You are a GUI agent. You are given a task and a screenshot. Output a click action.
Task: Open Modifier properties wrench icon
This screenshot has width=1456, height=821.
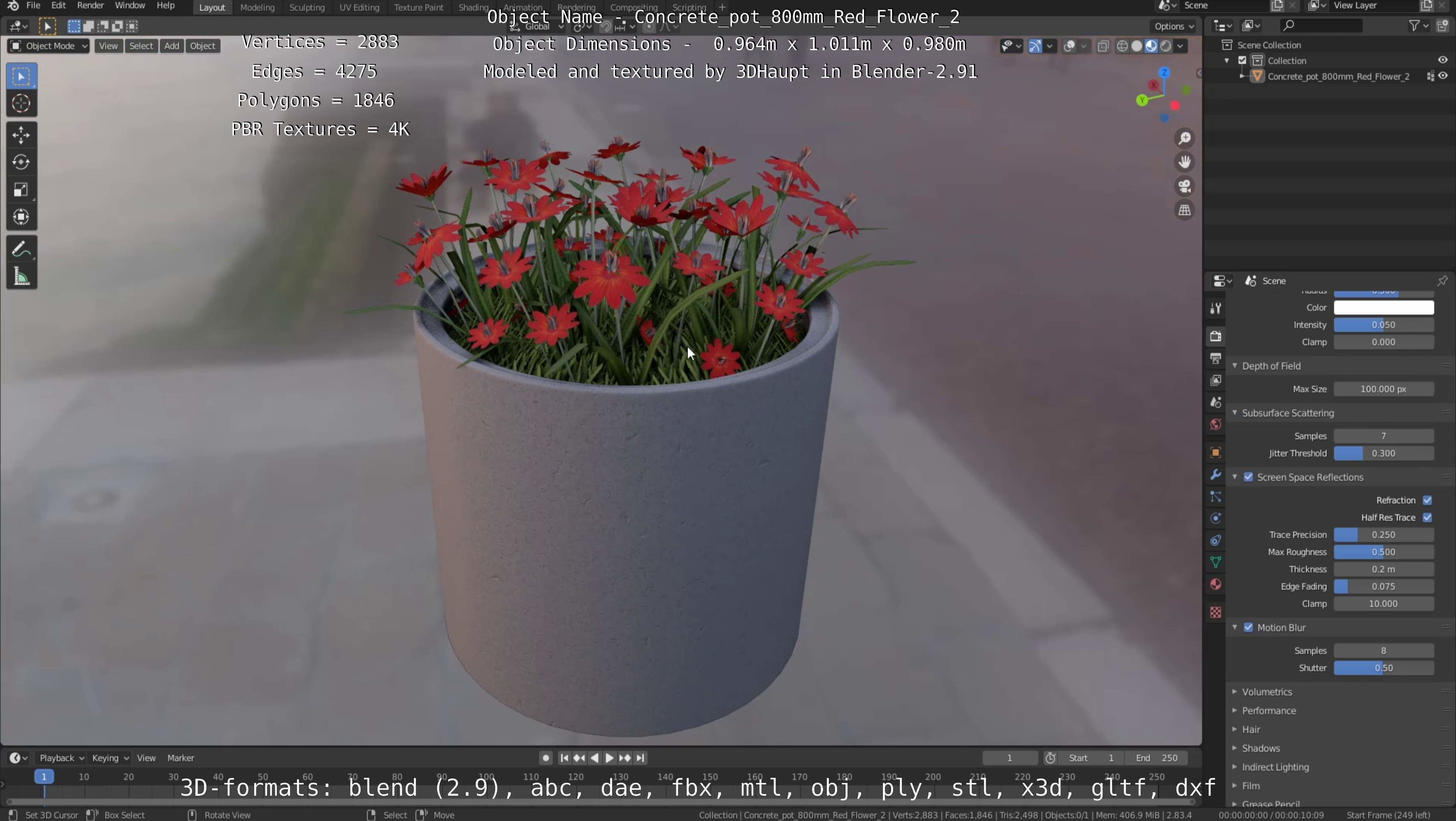pyautogui.click(x=1216, y=475)
